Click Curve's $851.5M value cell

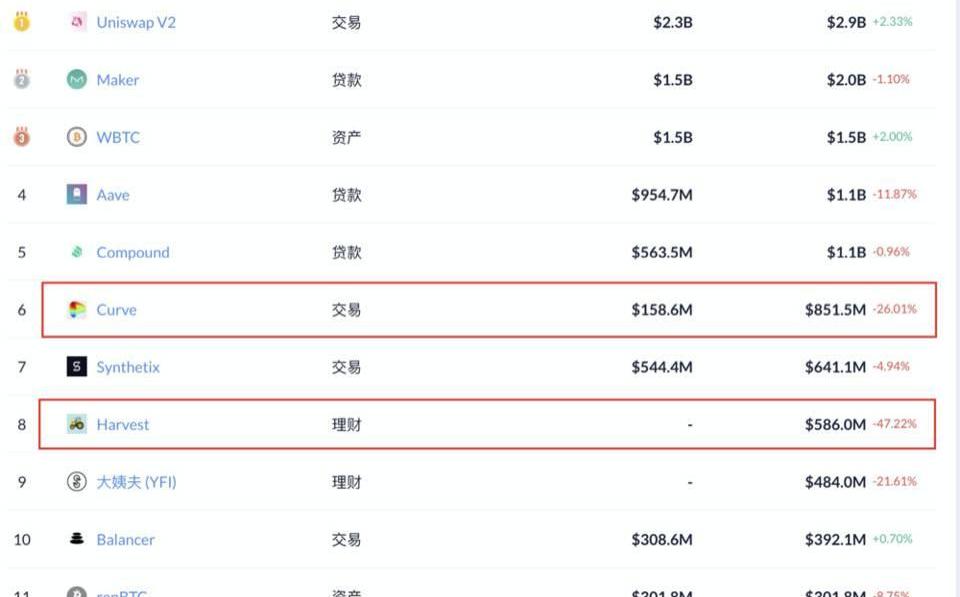point(835,310)
